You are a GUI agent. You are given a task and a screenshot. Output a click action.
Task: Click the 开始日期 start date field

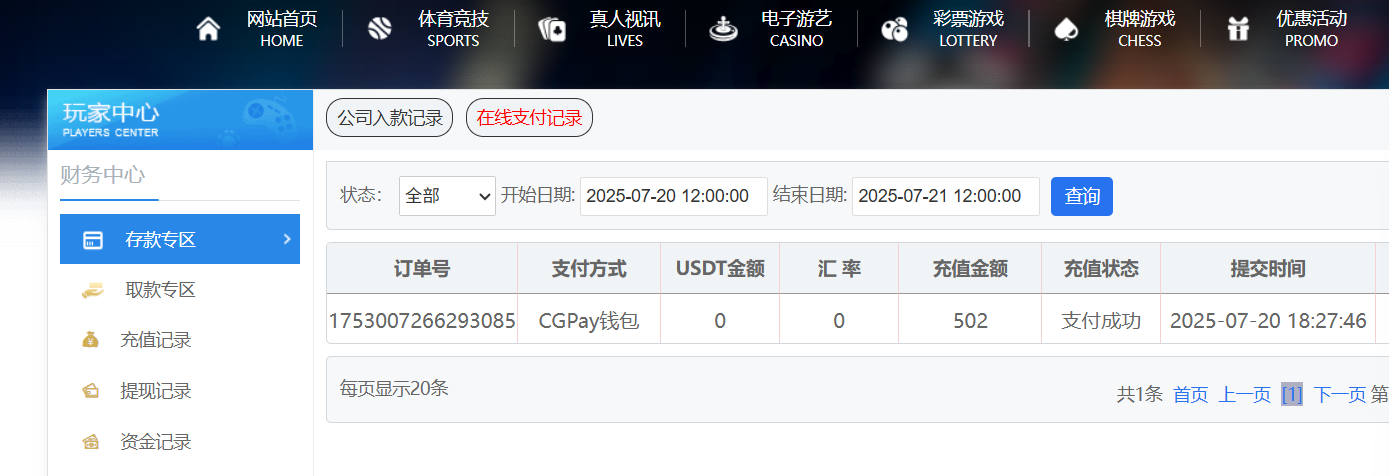pyautogui.click(x=673, y=196)
